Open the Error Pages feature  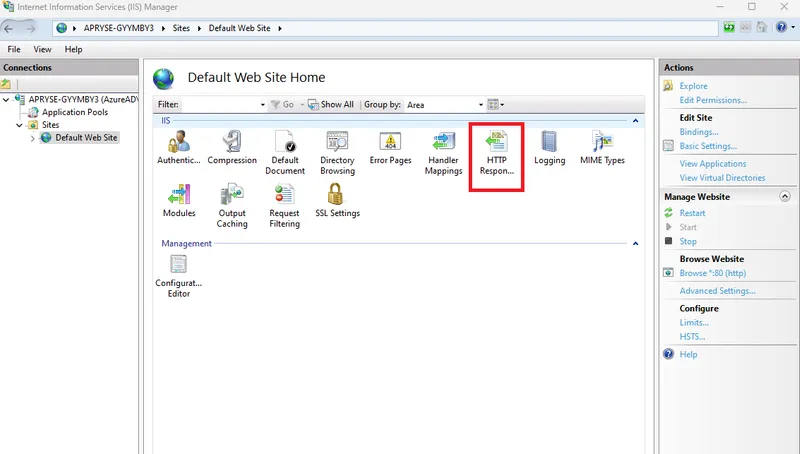[390, 147]
